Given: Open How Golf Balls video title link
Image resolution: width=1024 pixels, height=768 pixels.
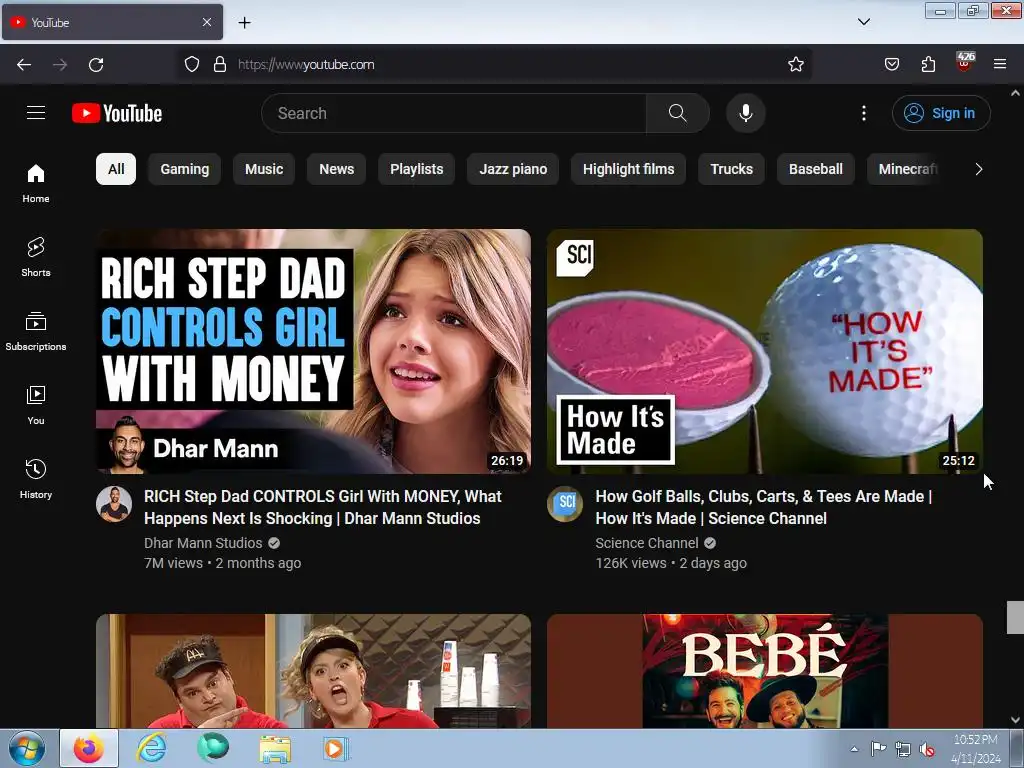Looking at the screenshot, I should 763,507.
